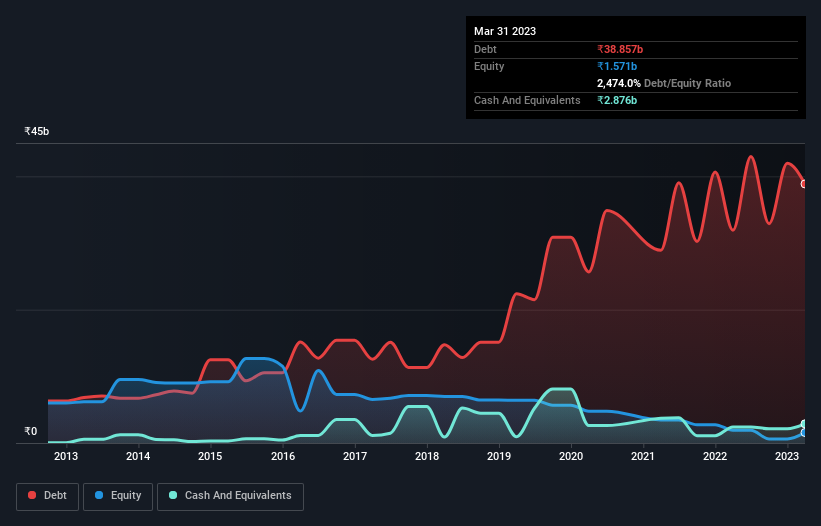
Task: Click the 2023 x-axis label
Action: (787, 456)
